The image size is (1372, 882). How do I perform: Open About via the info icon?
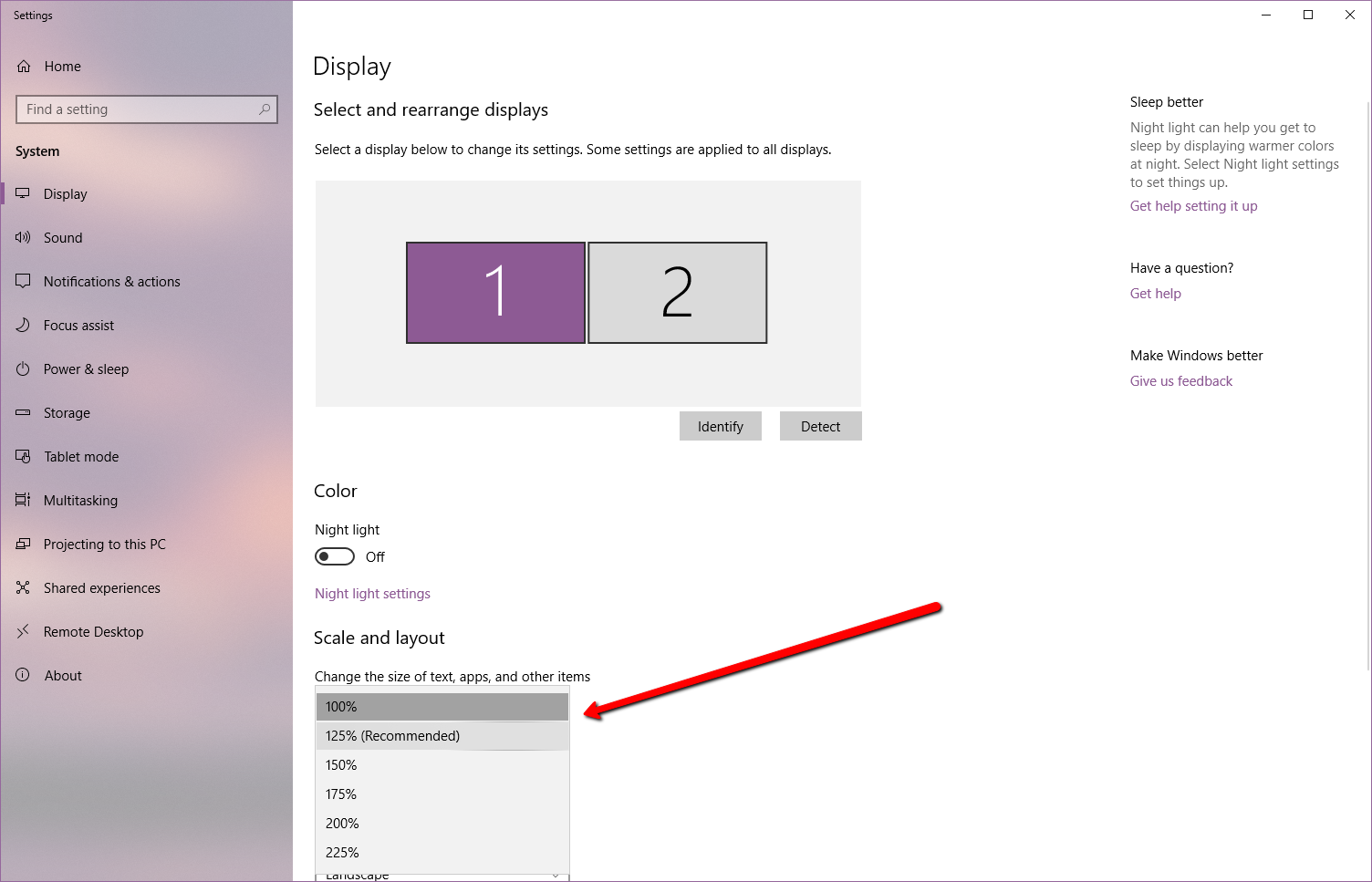pyautogui.click(x=23, y=676)
